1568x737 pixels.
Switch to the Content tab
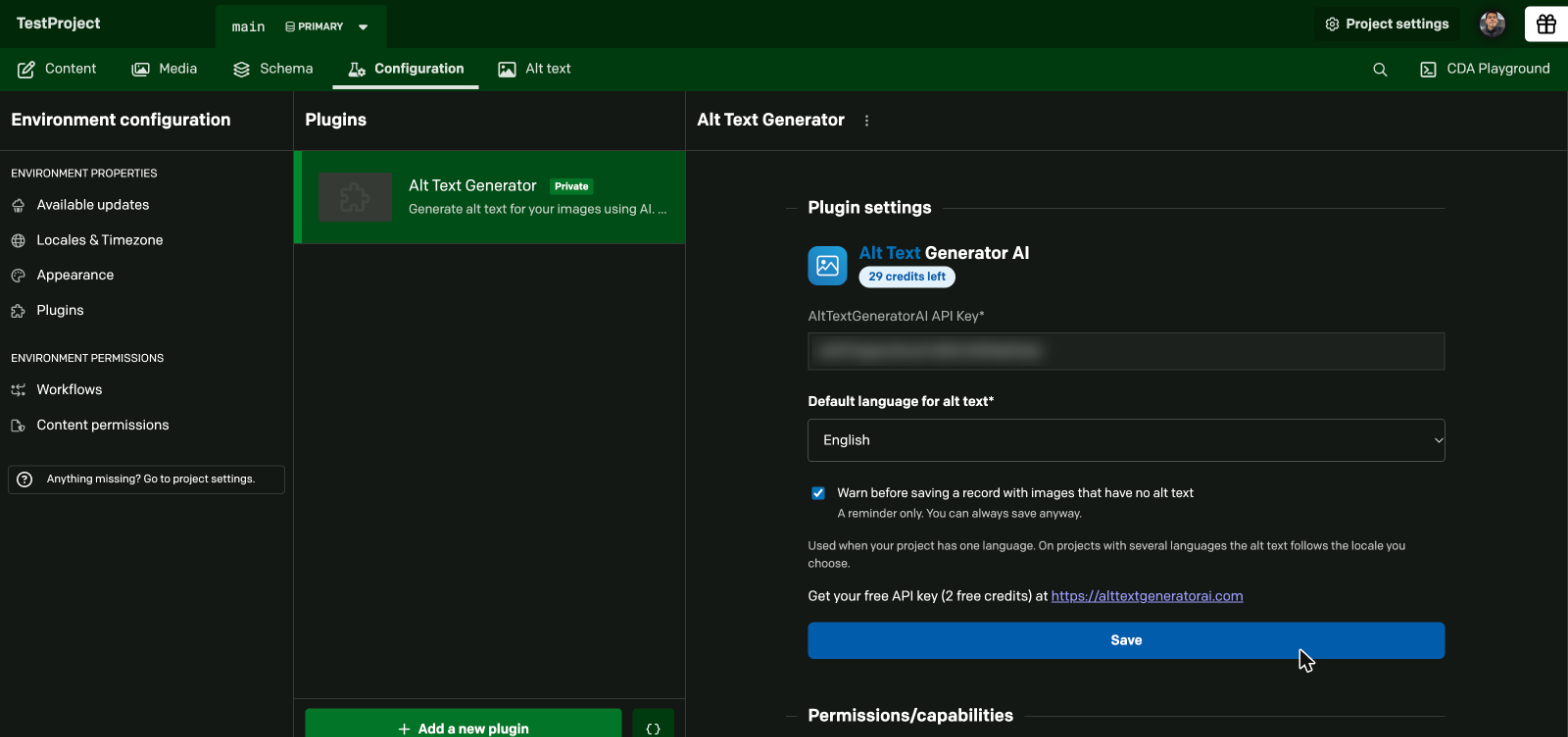coord(57,69)
